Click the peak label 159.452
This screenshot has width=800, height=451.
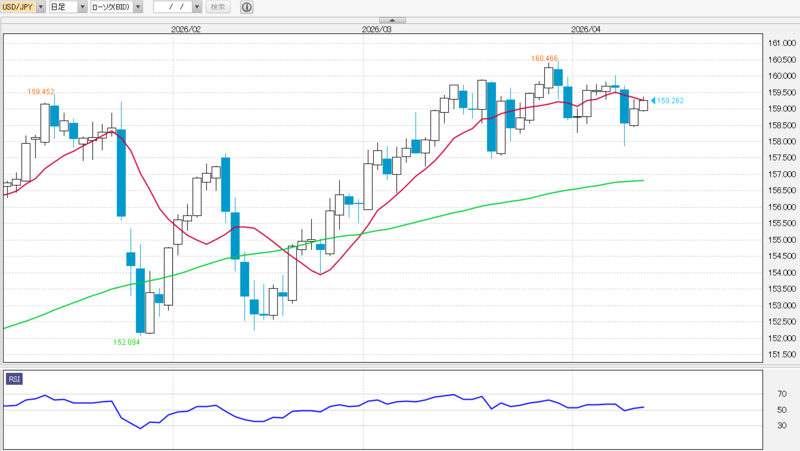point(41,92)
